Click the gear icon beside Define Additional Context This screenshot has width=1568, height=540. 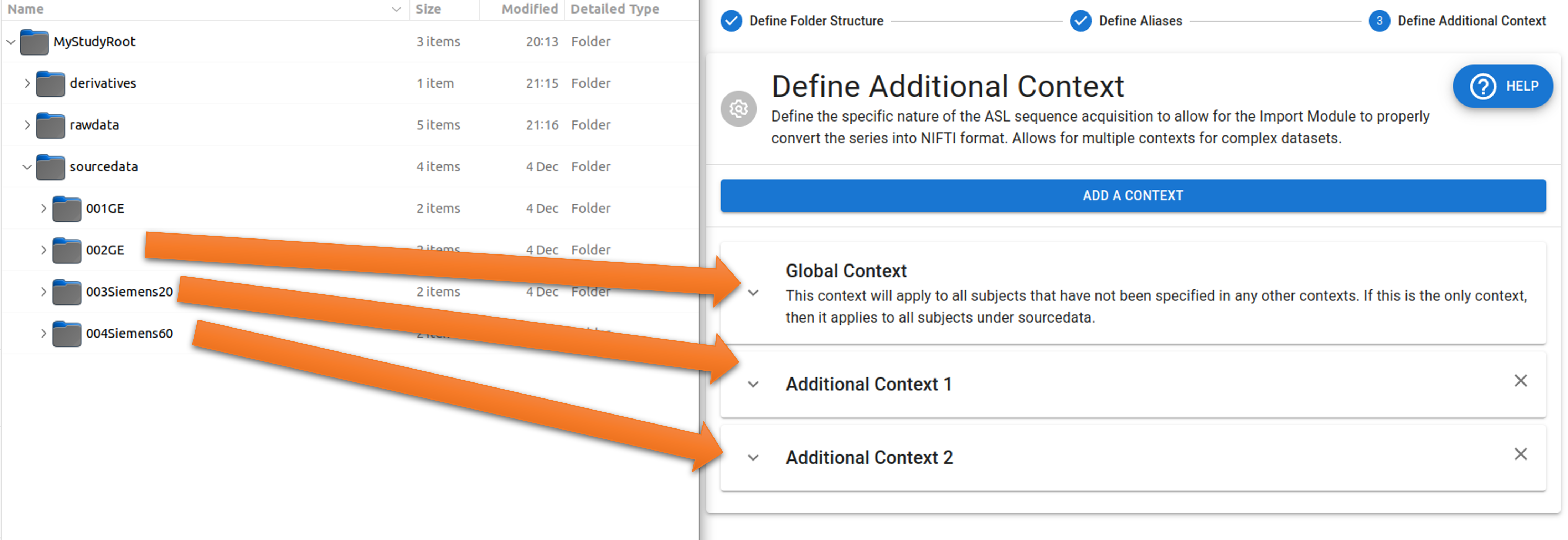(738, 109)
